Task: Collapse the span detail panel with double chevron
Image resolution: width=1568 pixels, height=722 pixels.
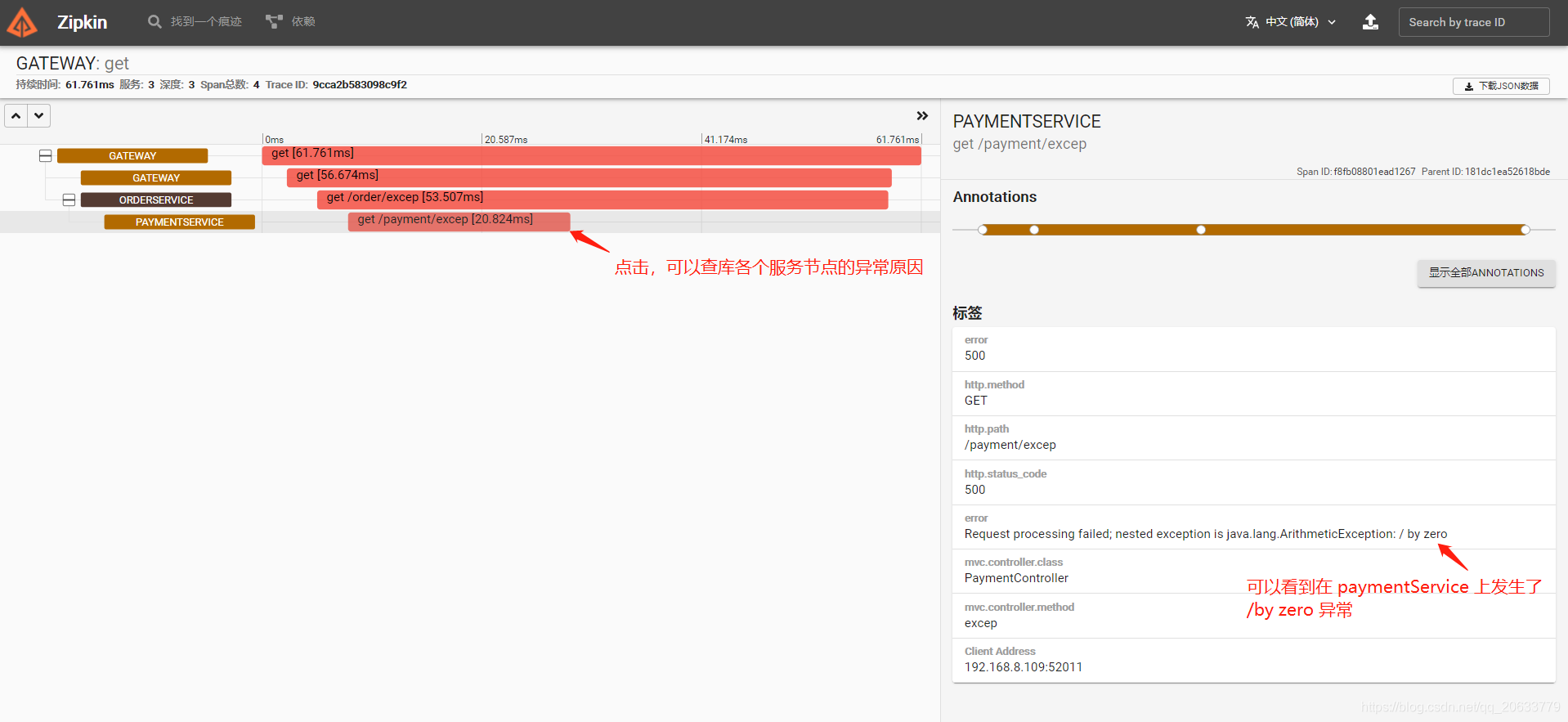Action: pyautogui.click(x=922, y=116)
